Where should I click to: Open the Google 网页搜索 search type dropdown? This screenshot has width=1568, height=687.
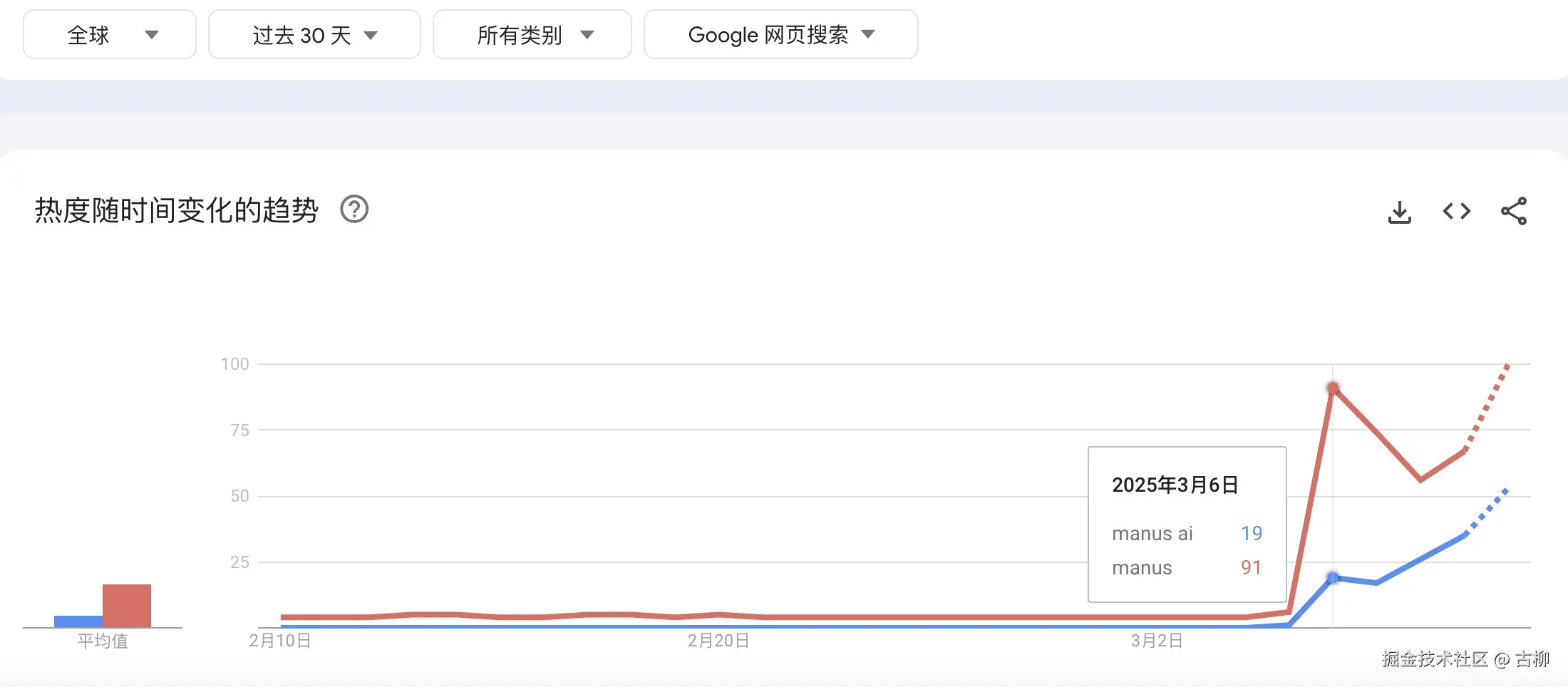pos(780,34)
